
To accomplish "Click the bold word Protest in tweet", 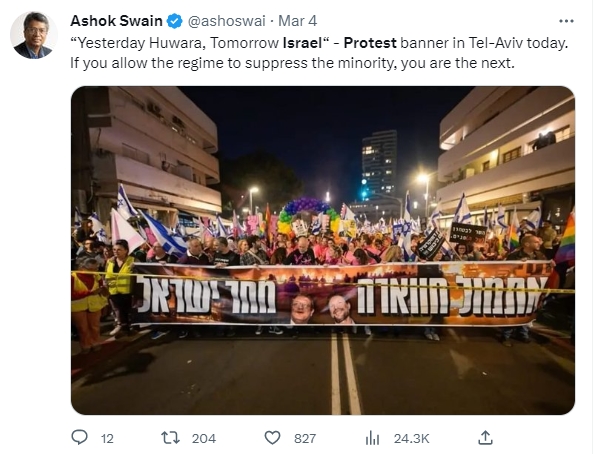I will point(370,43).
